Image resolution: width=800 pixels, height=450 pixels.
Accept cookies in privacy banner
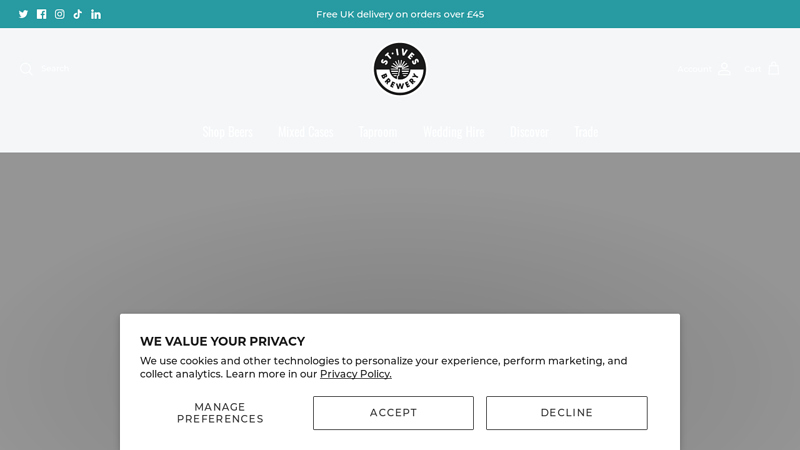click(x=393, y=413)
